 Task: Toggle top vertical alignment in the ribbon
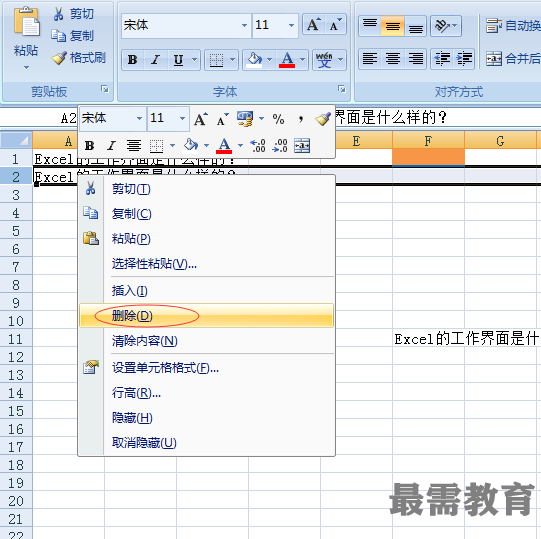click(370, 26)
